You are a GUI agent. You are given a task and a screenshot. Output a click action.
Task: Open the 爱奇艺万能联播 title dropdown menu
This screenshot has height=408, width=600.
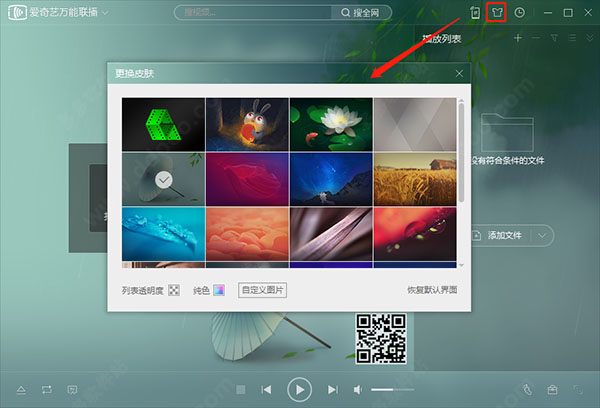[x=105, y=13]
